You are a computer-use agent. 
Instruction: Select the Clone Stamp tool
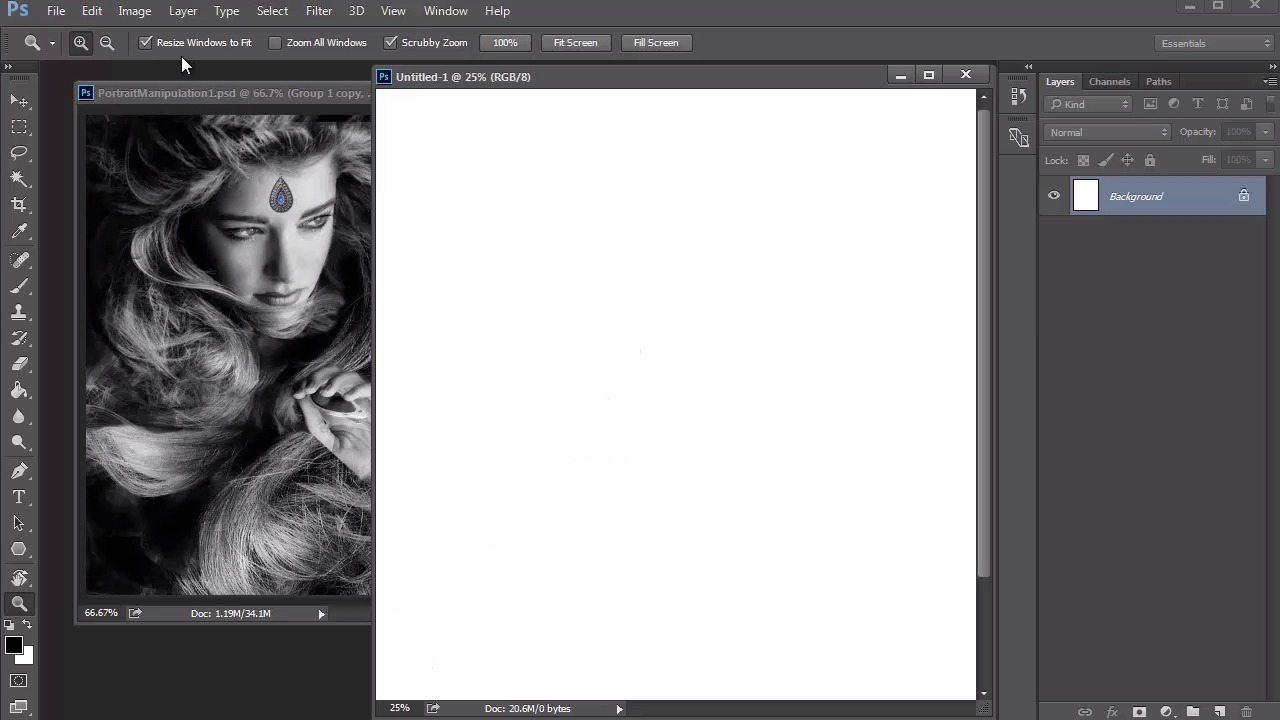(x=19, y=312)
